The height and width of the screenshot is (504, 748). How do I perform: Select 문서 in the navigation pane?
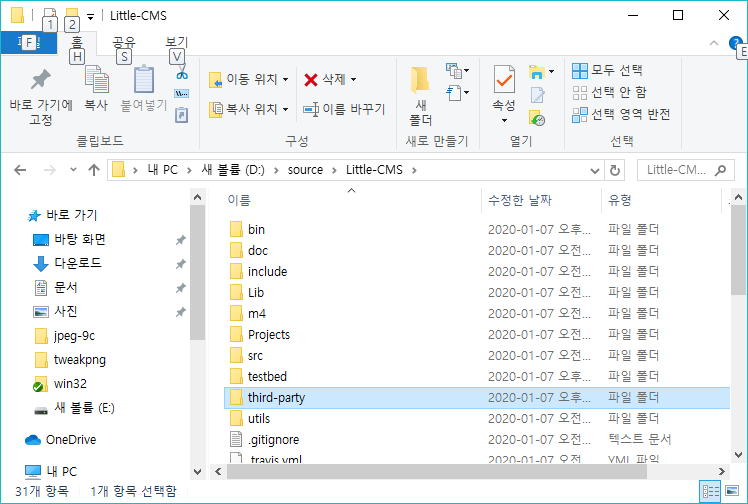coord(56,288)
